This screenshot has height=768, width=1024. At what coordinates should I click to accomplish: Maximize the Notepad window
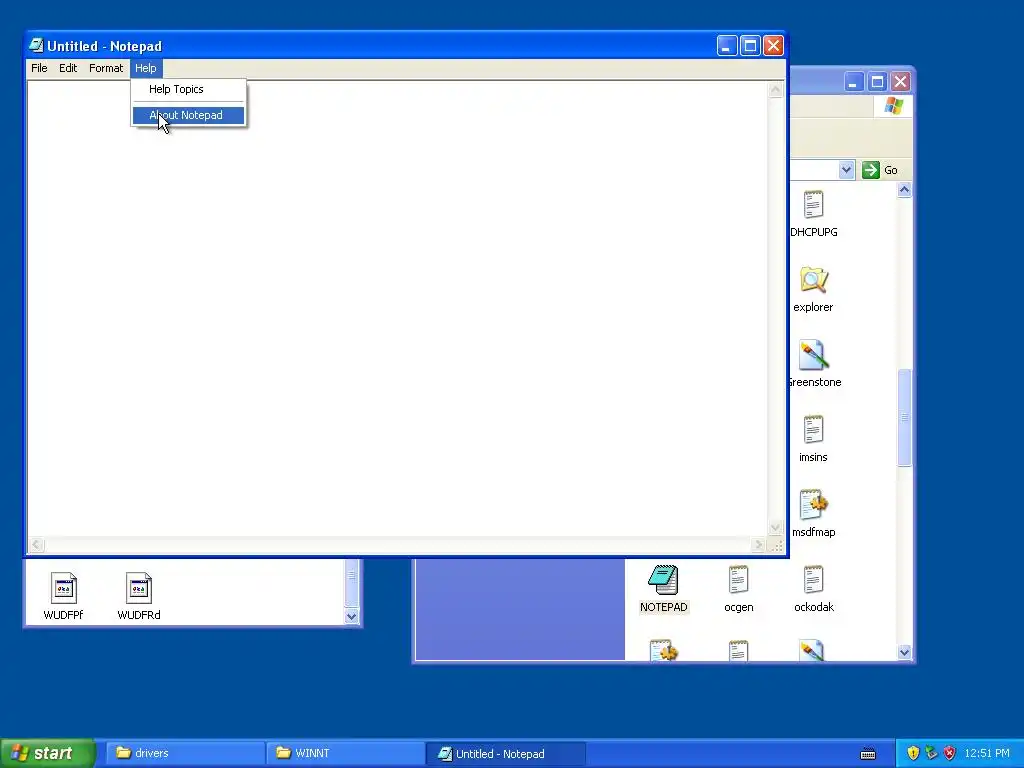pos(750,46)
